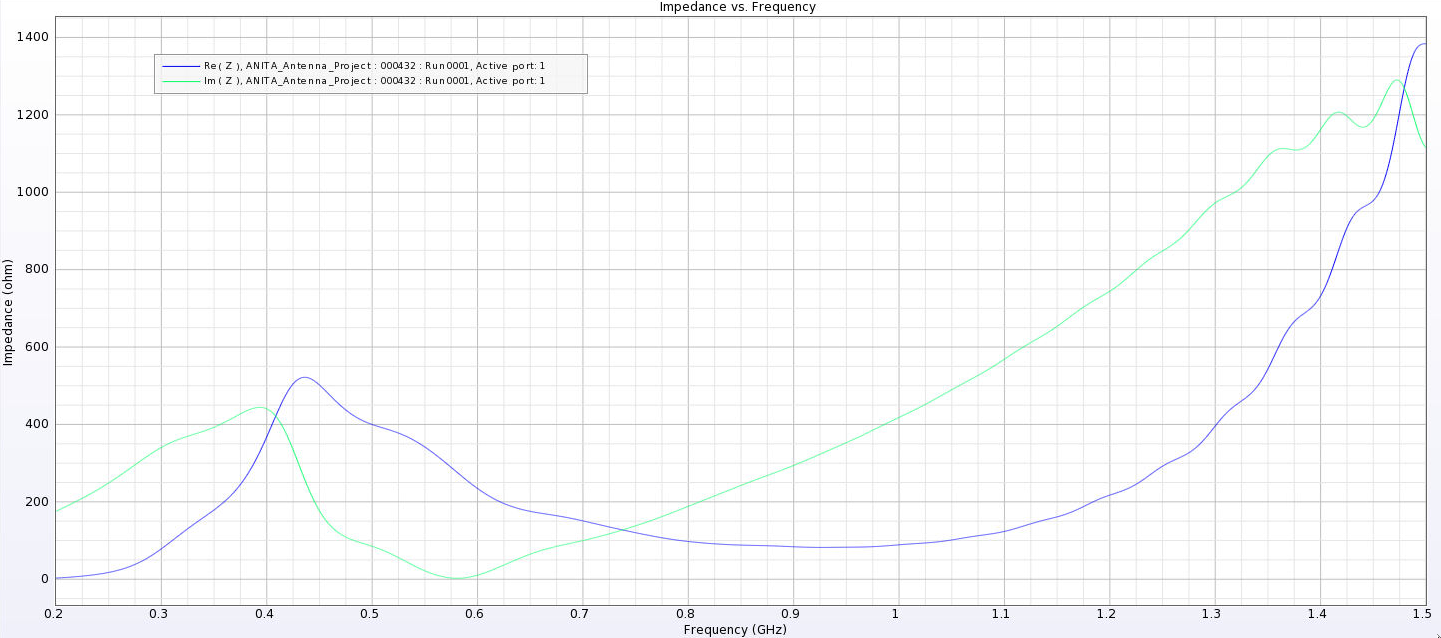Viewport: 1441px width, 638px height.
Task: Click the 1.2 tick label on x-axis
Action: 1108,613
